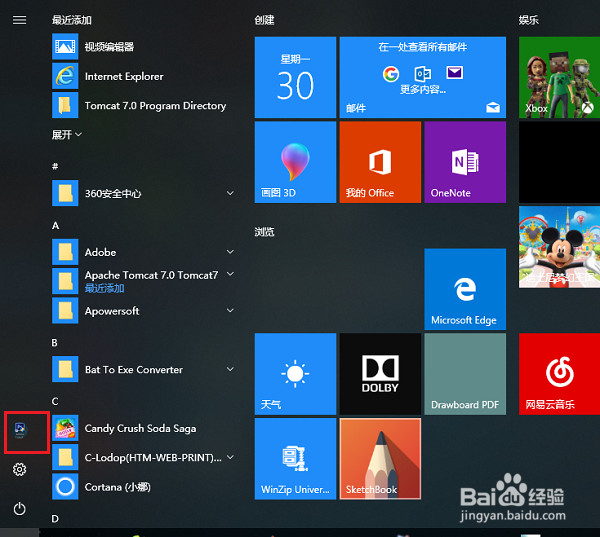This screenshot has width=600, height=537.
Task: Open the user account picture icon
Action: [20, 430]
